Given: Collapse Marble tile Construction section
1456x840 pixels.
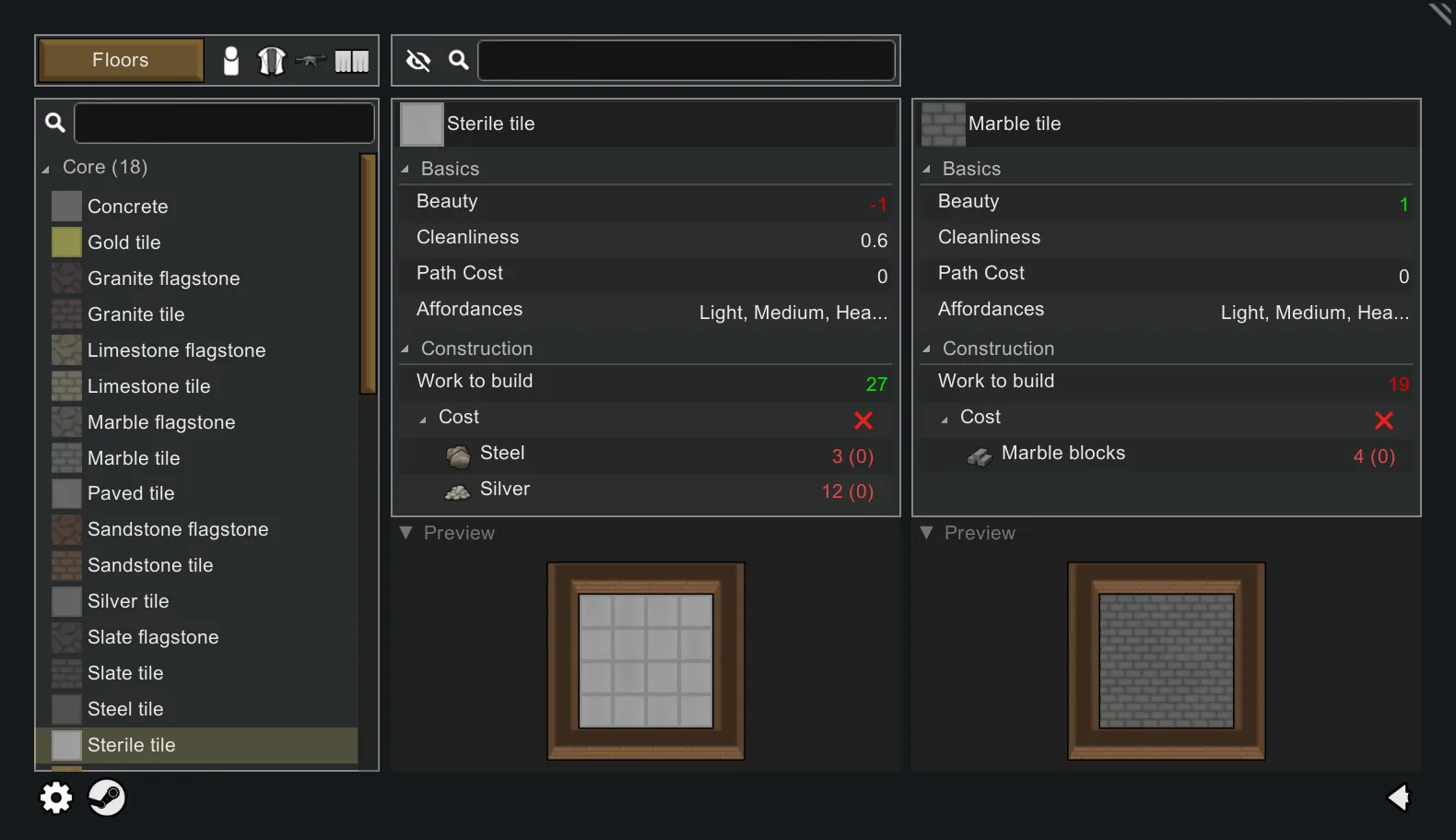Looking at the screenshot, I should click(926, 349).
